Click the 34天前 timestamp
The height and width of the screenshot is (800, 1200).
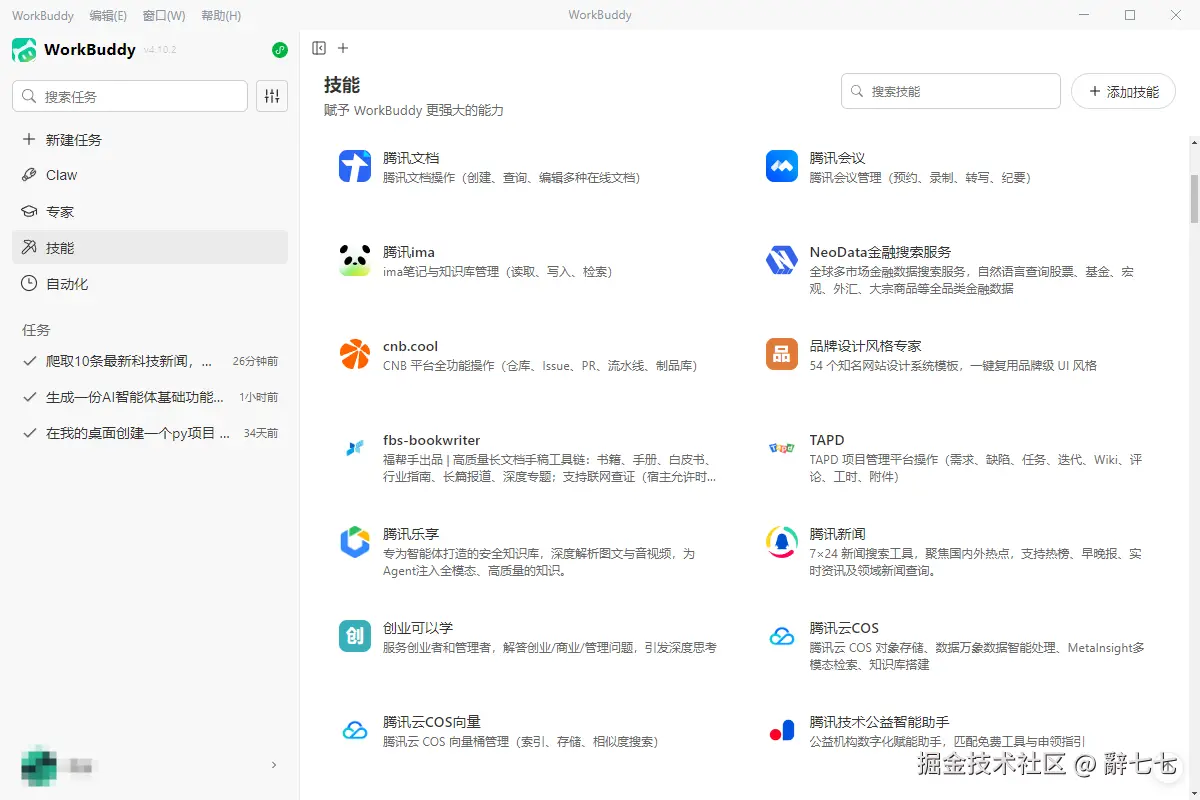(x=261, y=433)
